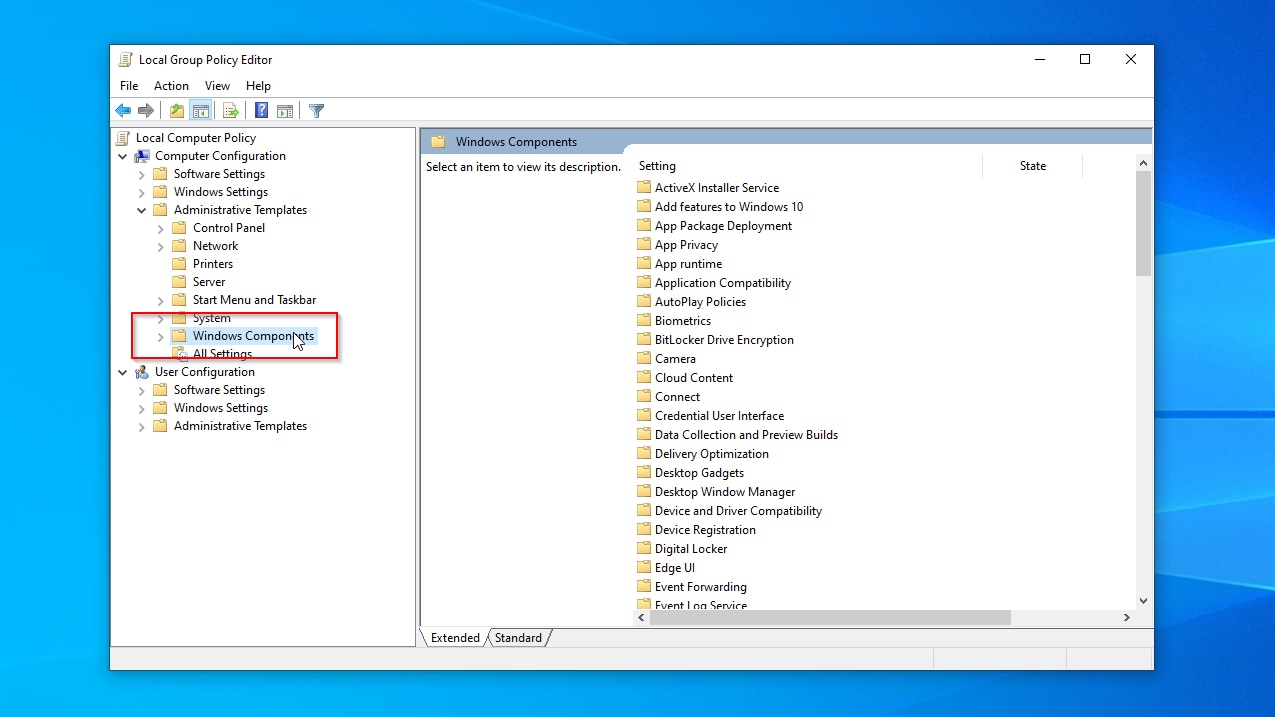Open the Help menu
The width and height of the screenshot is (1275, 717).
[x=258, y=86]
